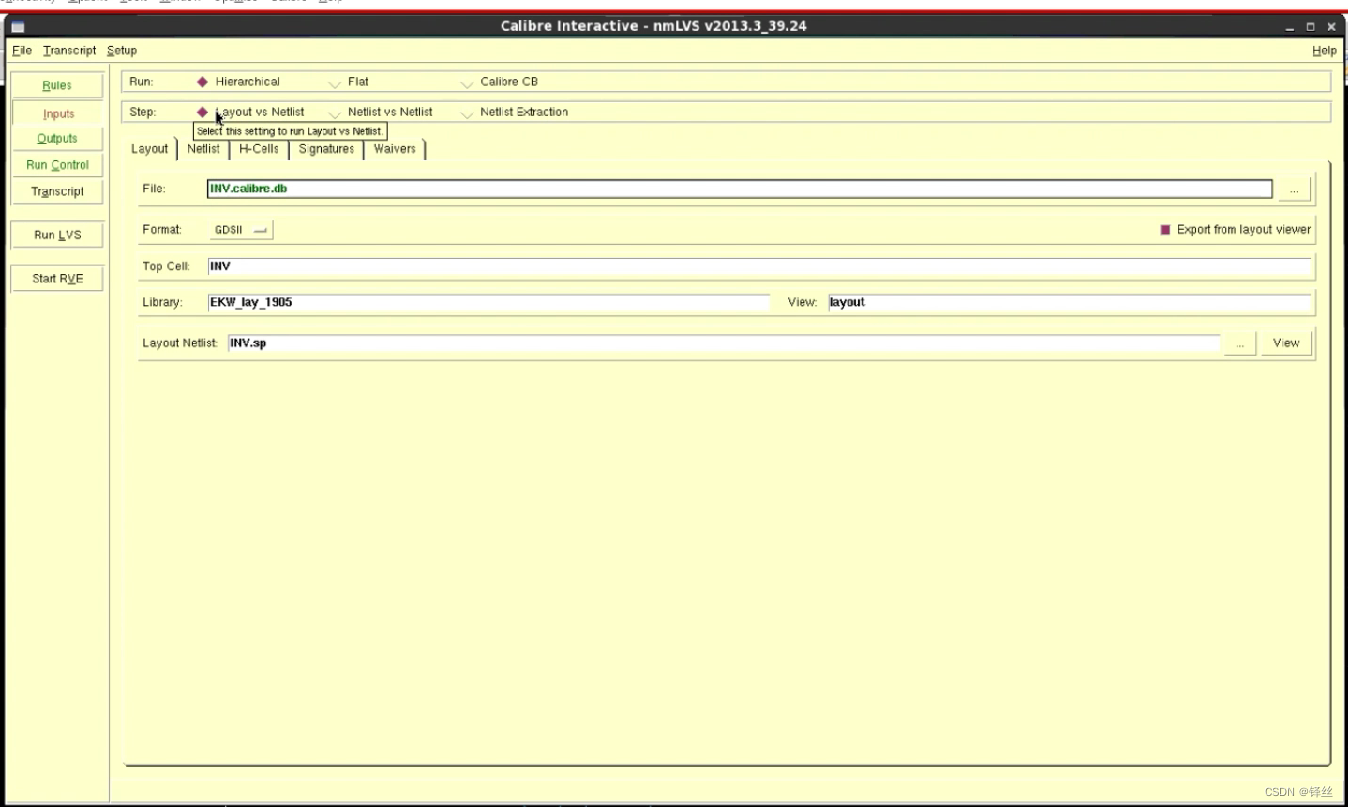This screenshot has width=1348, height=807.
Task: Minimize the Calibre Interactive window
Action: coord(1291,27)
